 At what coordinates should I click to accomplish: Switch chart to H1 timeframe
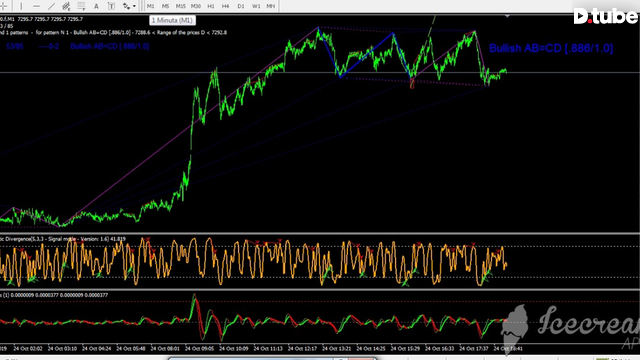(x=211, y=6)
